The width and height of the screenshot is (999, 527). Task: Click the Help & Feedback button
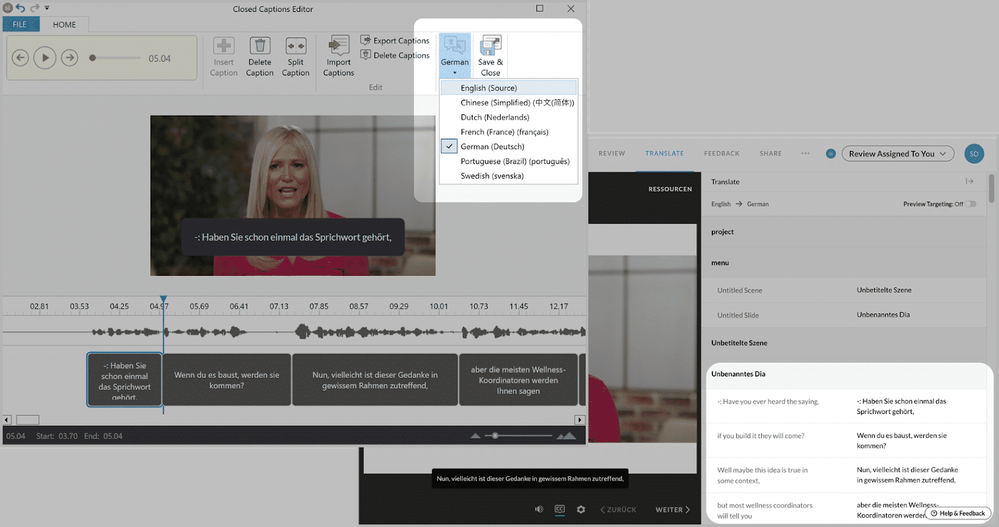click(x=958, y=513)
